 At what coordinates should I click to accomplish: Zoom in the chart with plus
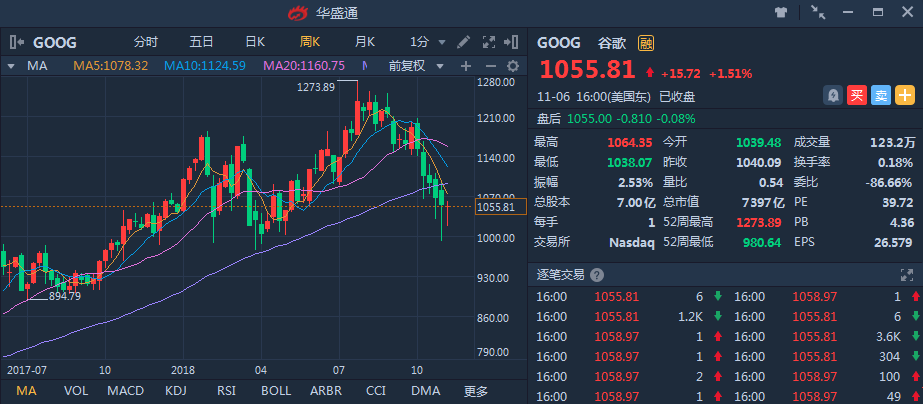point(466,66)
